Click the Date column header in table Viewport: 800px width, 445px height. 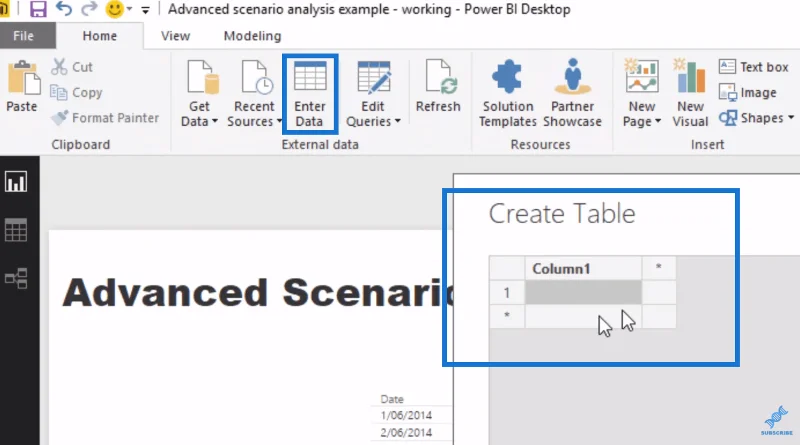pos(392,399)
